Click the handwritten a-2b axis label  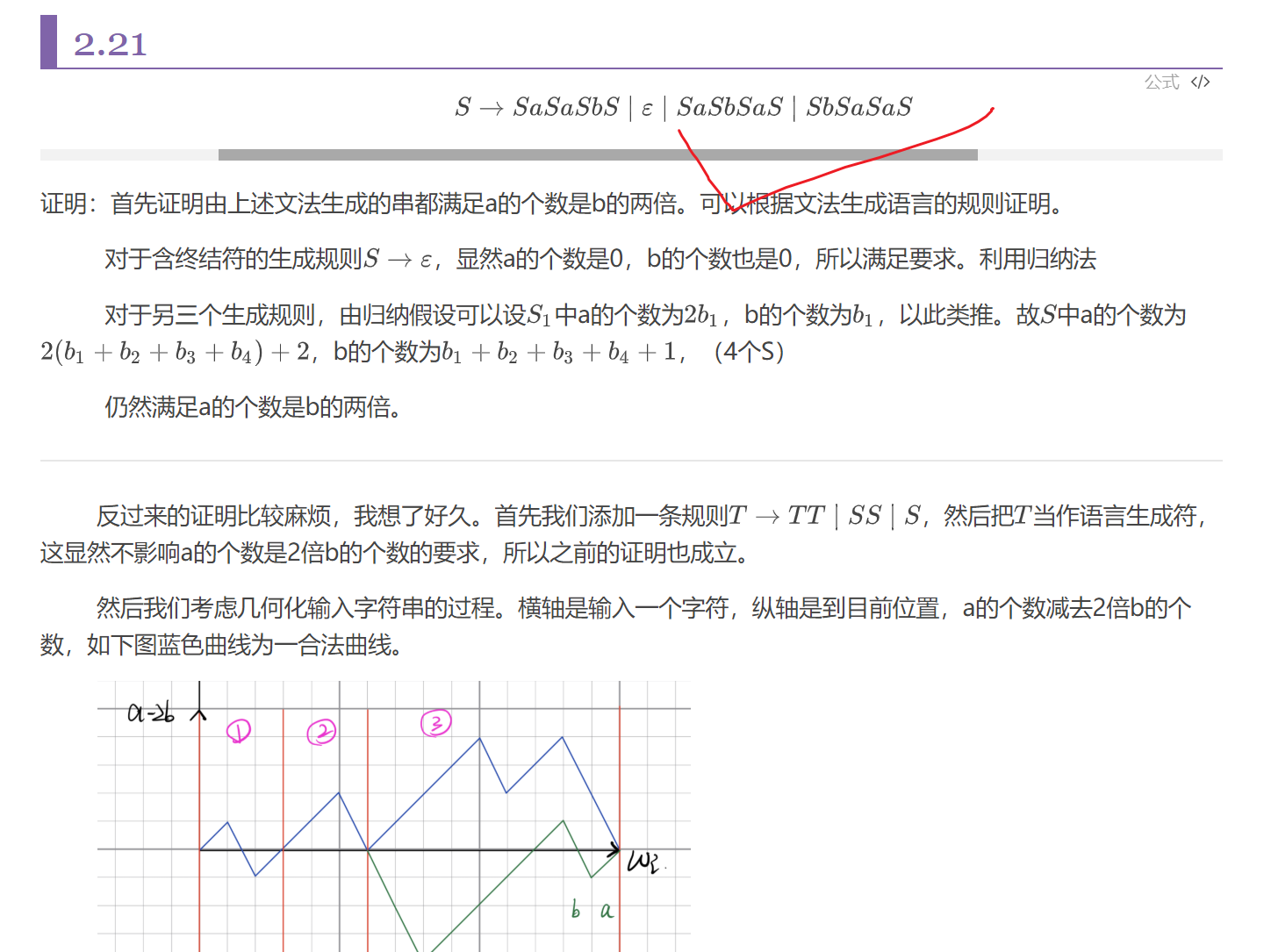point(151,713)
